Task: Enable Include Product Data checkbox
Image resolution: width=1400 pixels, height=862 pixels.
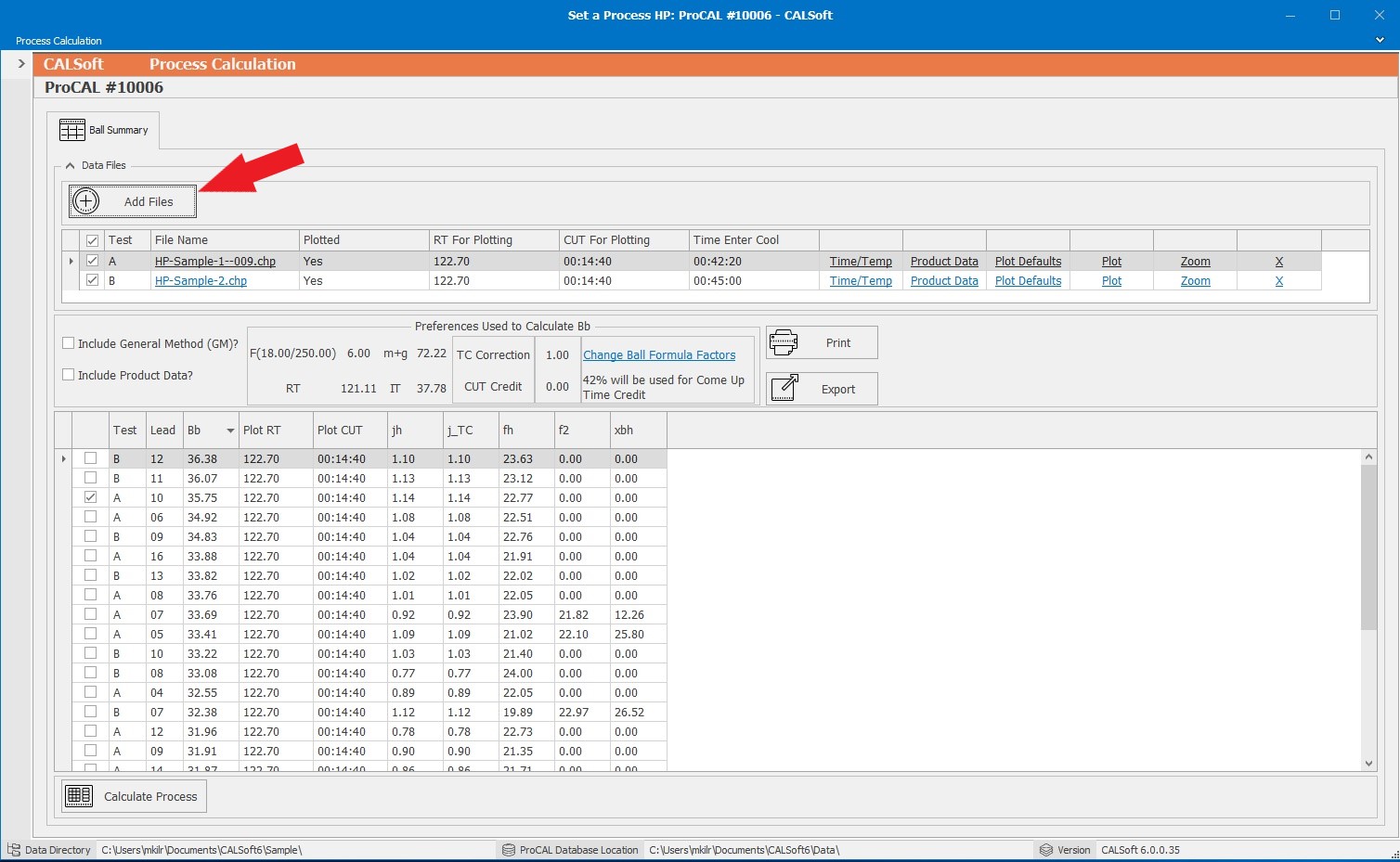Action: [x=68, y=375]
